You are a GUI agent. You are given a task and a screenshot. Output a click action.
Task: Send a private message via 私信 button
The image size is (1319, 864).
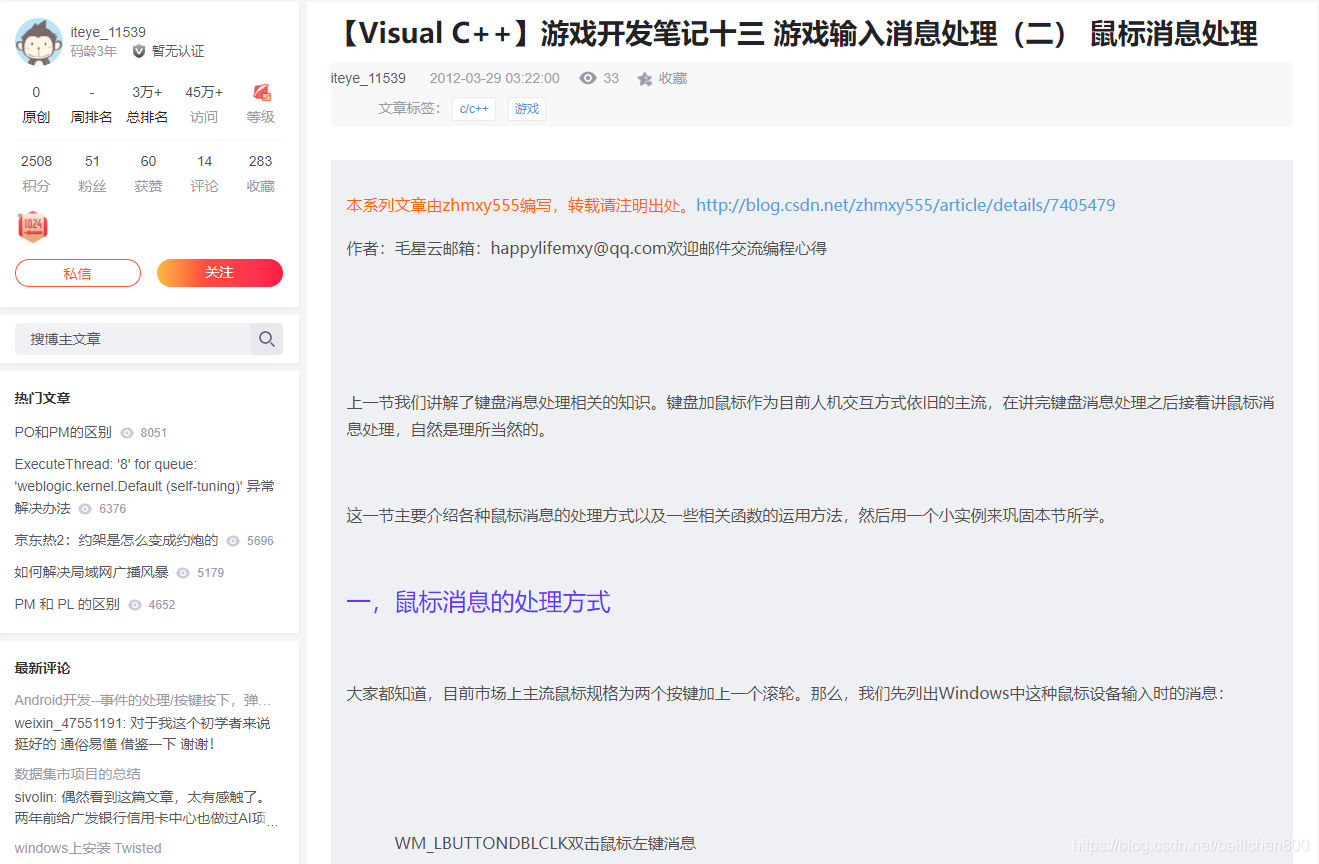pyautogui.click(x=78, y=273)
